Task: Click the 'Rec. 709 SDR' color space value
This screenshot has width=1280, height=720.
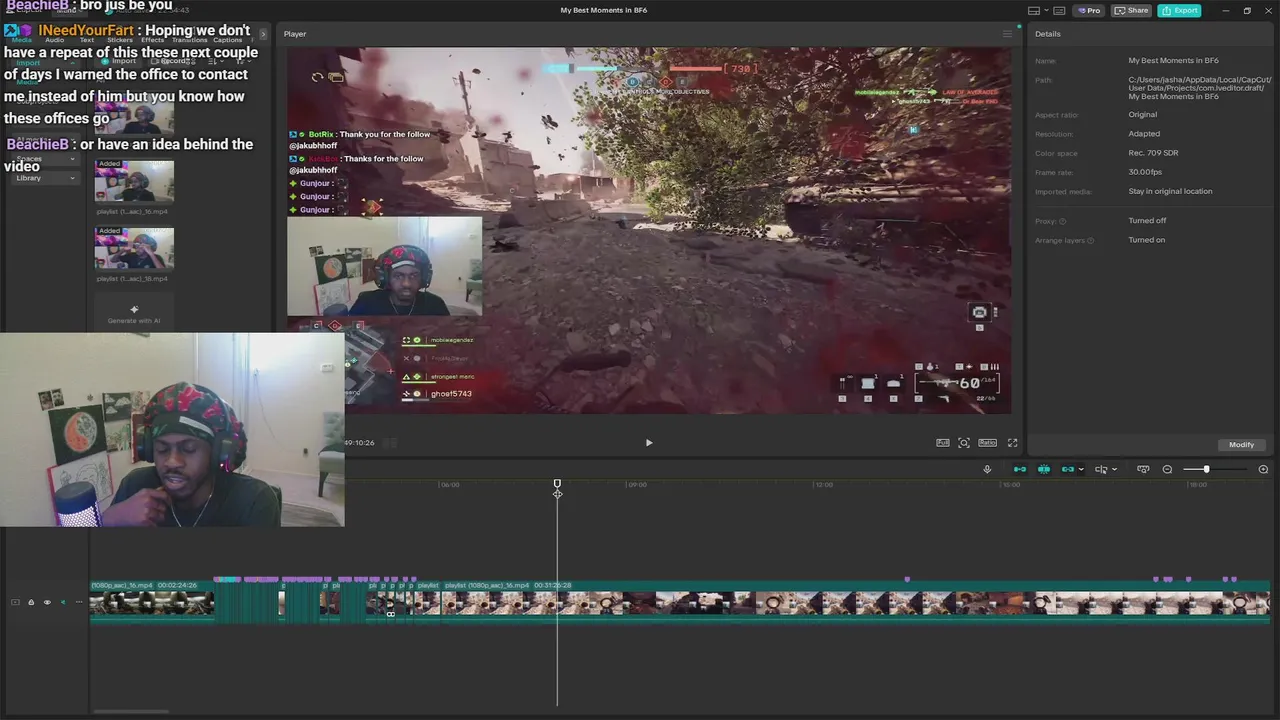Action: point(1153,153)
